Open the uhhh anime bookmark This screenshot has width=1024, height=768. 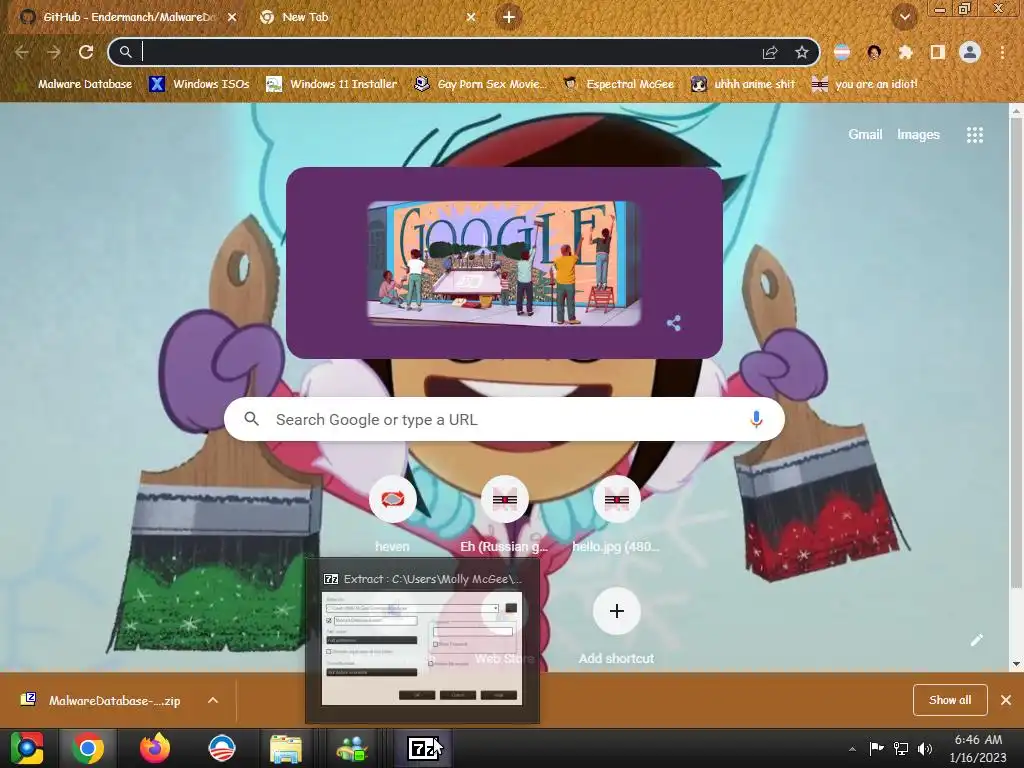(743, 84)
